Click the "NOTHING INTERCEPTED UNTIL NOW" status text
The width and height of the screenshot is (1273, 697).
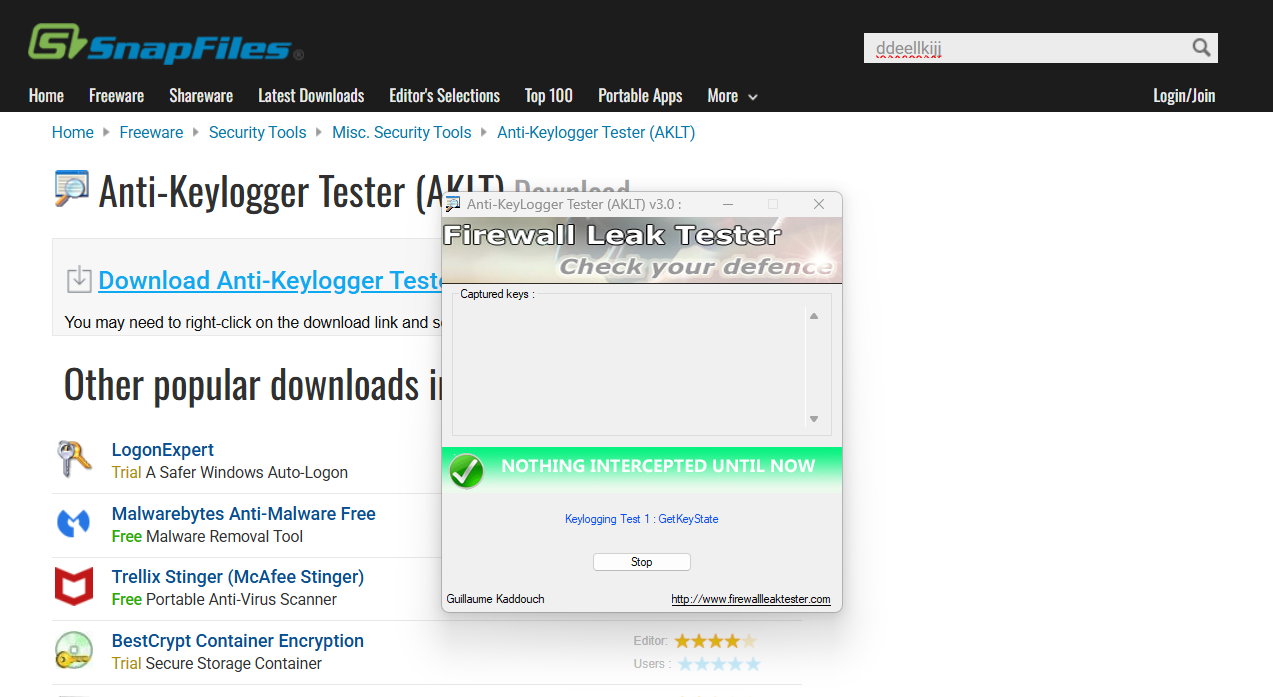(658, 466)
